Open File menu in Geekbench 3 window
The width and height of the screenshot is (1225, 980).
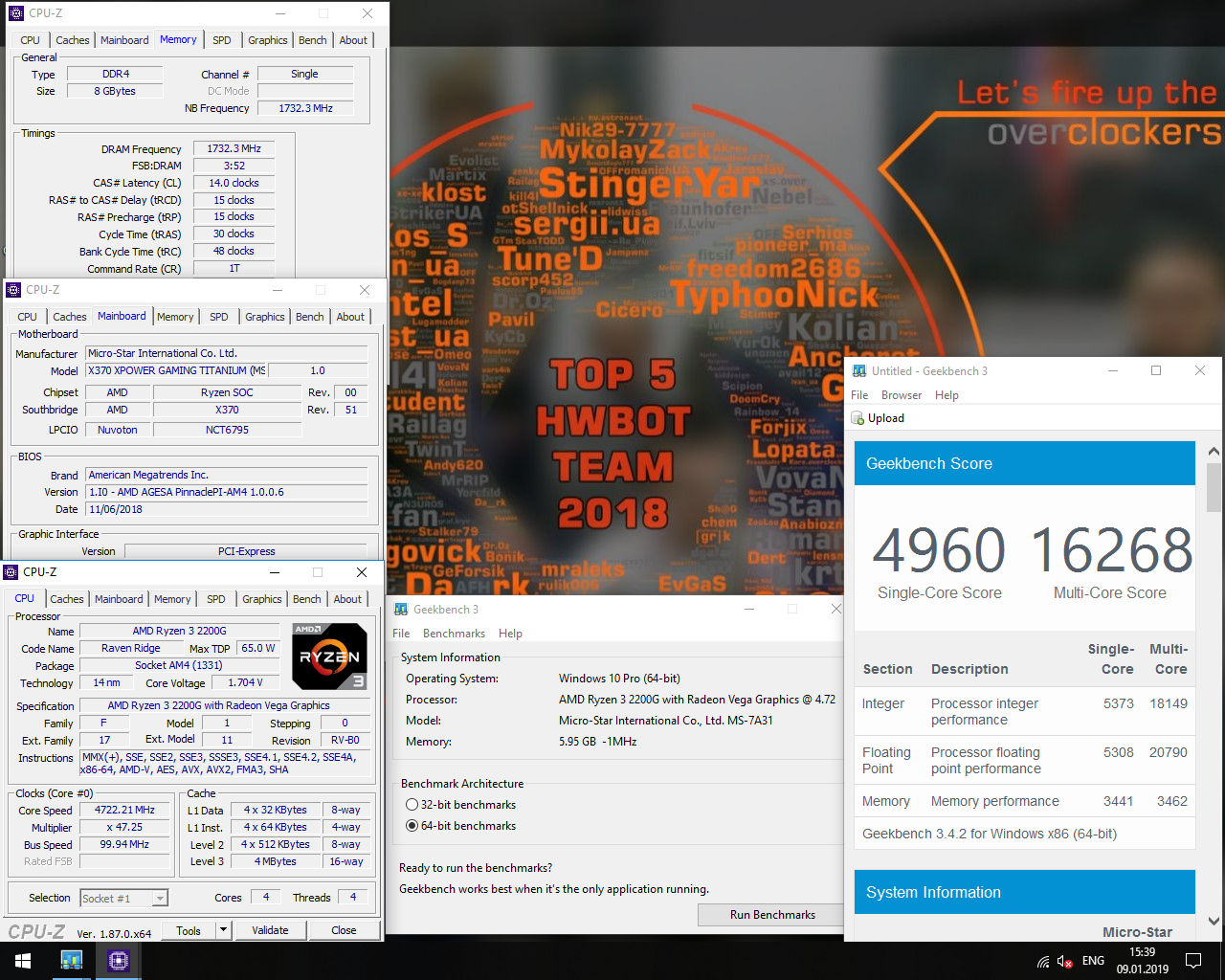401,634
